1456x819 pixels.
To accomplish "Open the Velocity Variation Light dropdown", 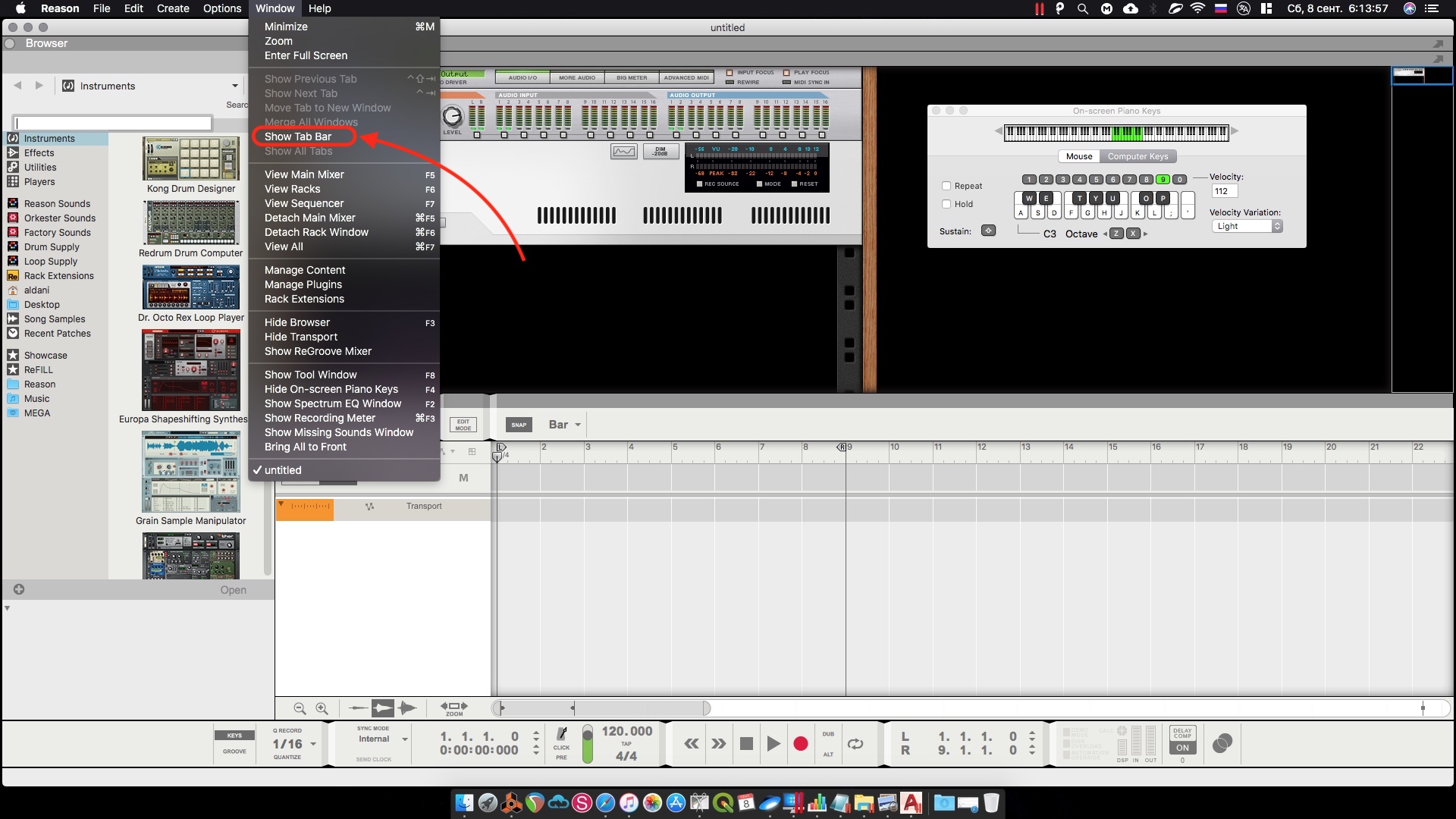I will 1246,226.
